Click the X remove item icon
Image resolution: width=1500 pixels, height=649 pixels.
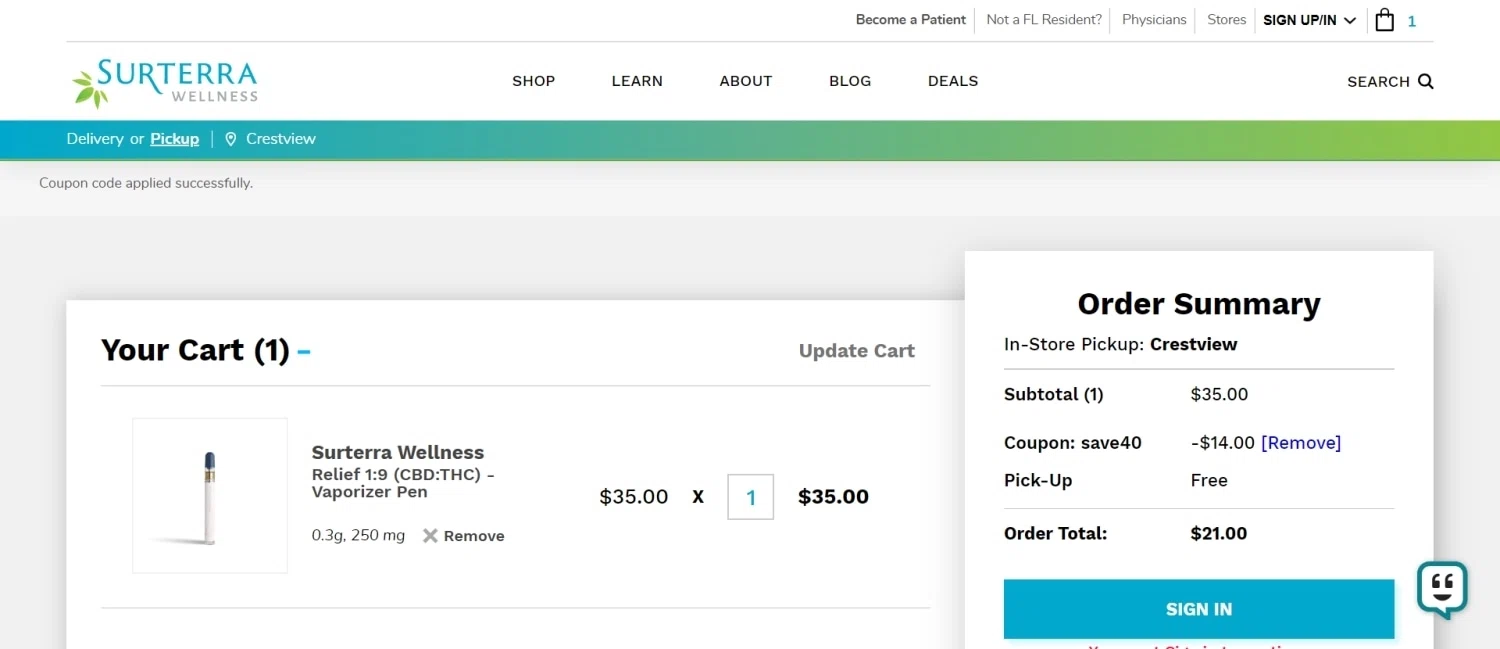430,536
